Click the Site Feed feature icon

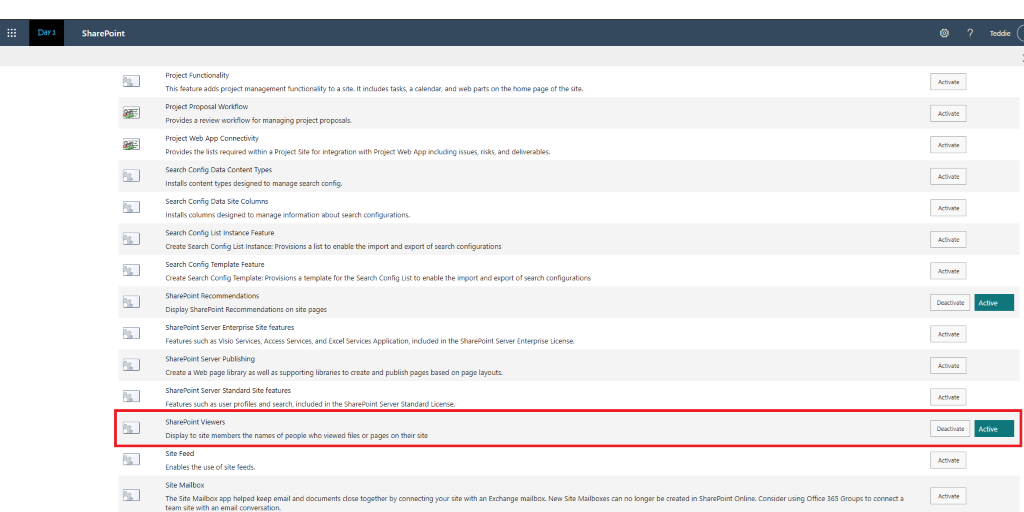coord(131,460)
